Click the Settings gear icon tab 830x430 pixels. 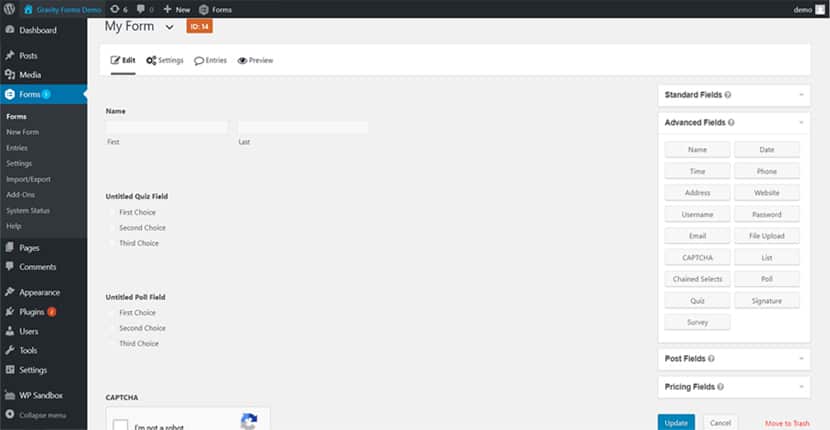click(x=151, y=60)
